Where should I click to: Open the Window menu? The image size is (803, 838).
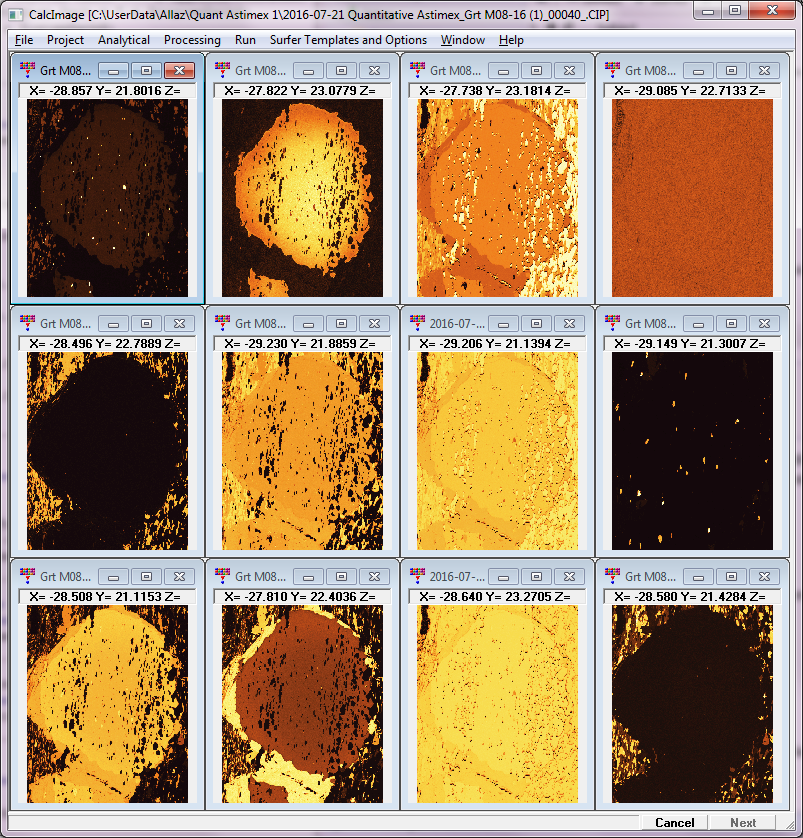463,40
